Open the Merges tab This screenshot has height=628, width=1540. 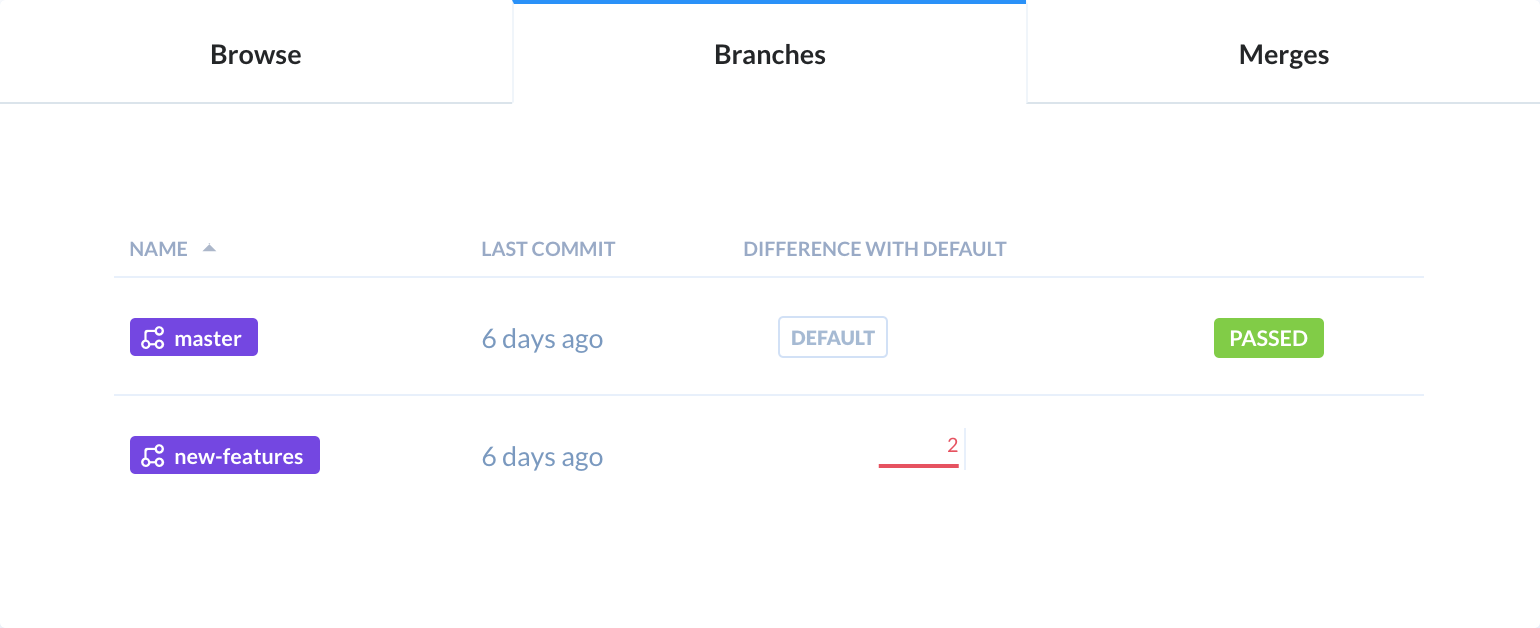tap(1284, 53)
